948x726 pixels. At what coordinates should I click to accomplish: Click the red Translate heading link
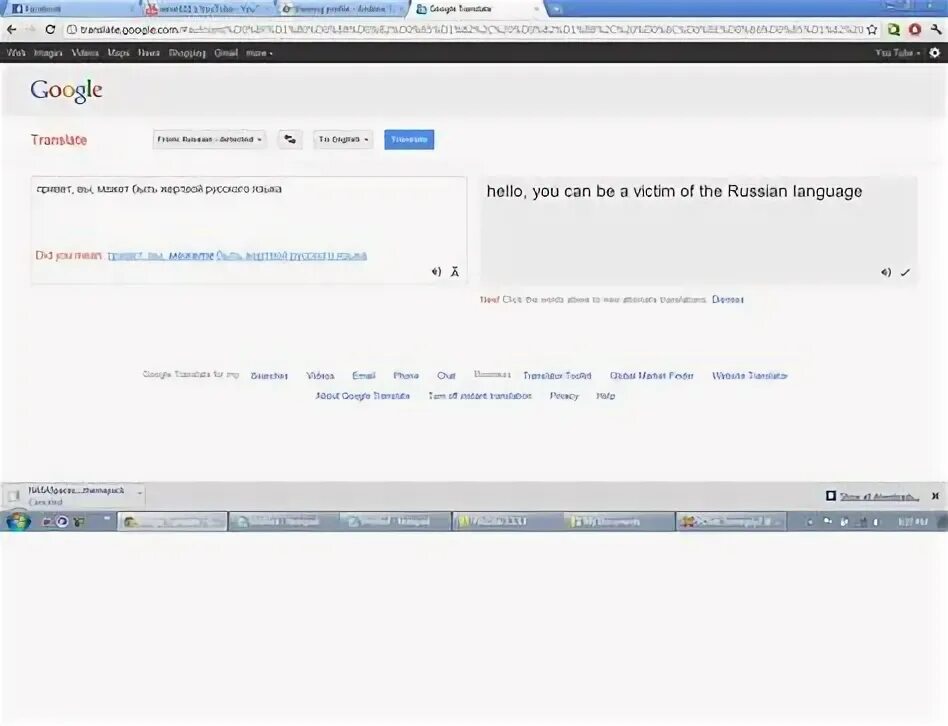[59, 140]
